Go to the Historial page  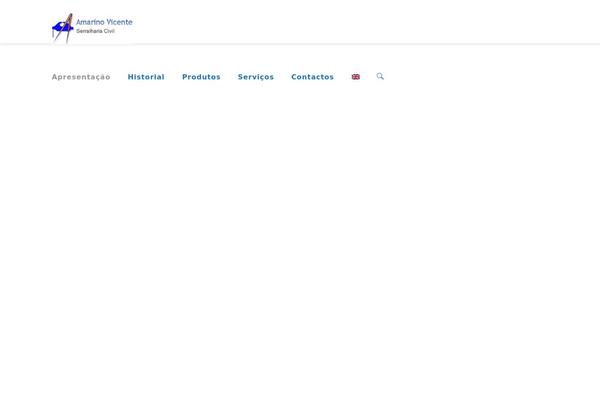146,77
